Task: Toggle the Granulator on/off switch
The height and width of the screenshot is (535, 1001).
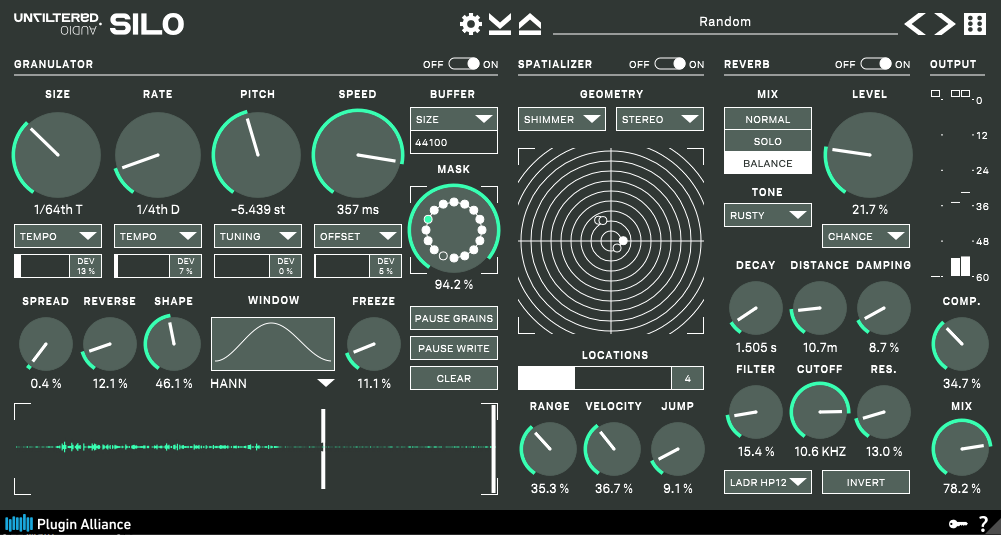Action: 464,64
